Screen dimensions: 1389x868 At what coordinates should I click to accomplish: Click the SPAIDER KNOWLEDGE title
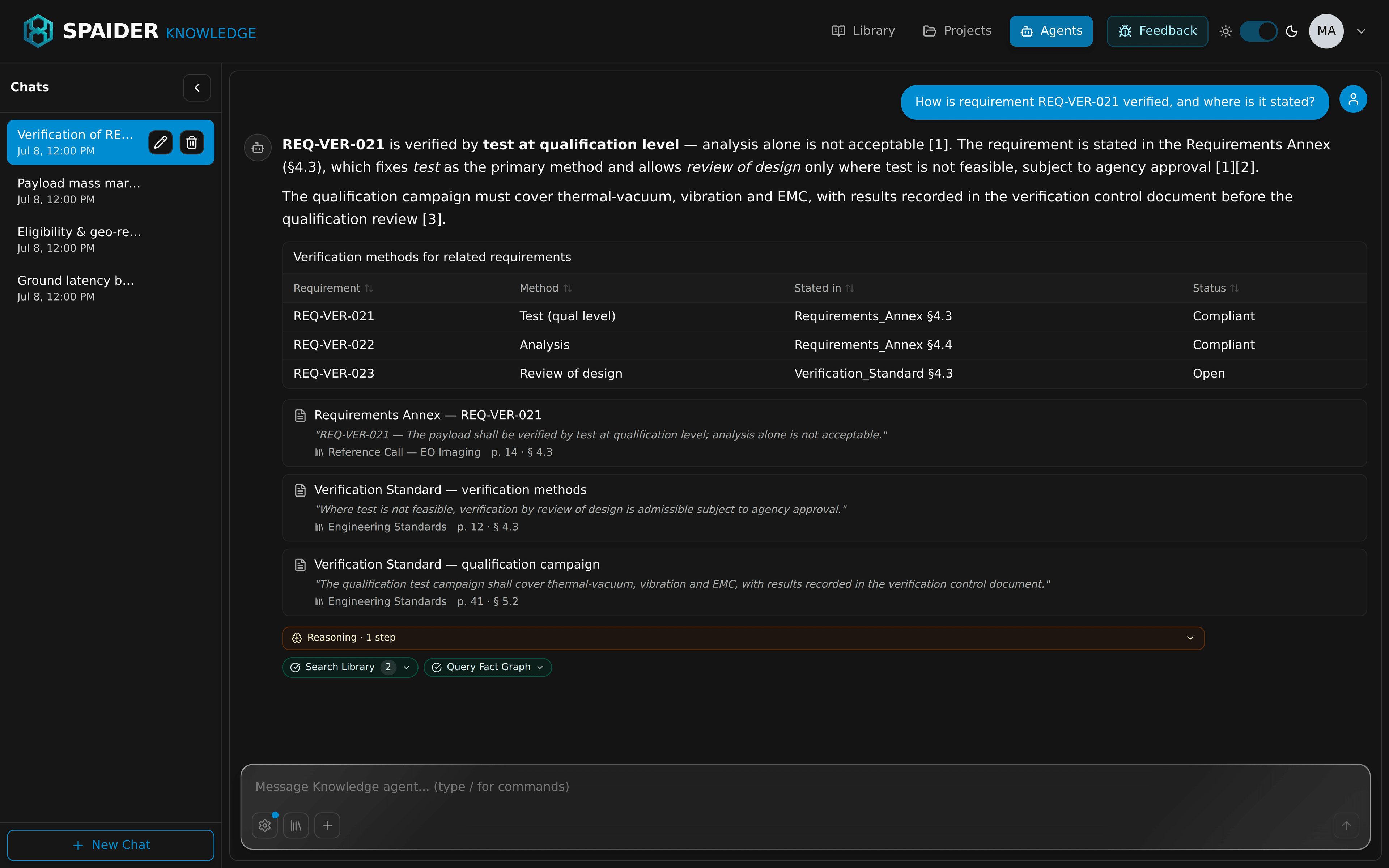(159, 31)
